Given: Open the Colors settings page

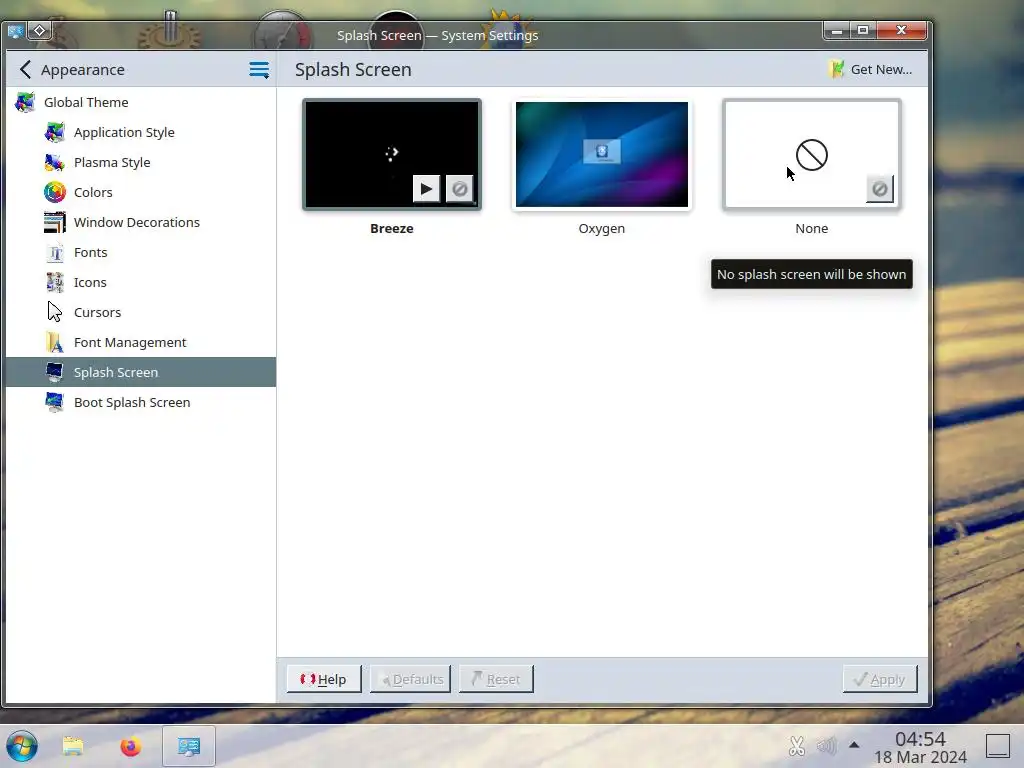Looking at the screenshot, I should [140, 193].
